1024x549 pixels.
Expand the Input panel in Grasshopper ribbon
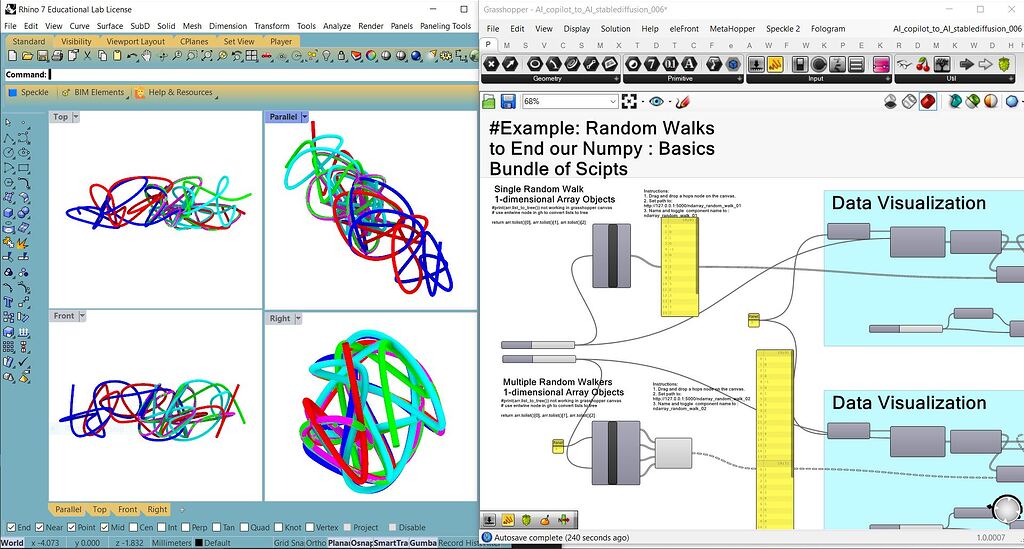point(888,78)
